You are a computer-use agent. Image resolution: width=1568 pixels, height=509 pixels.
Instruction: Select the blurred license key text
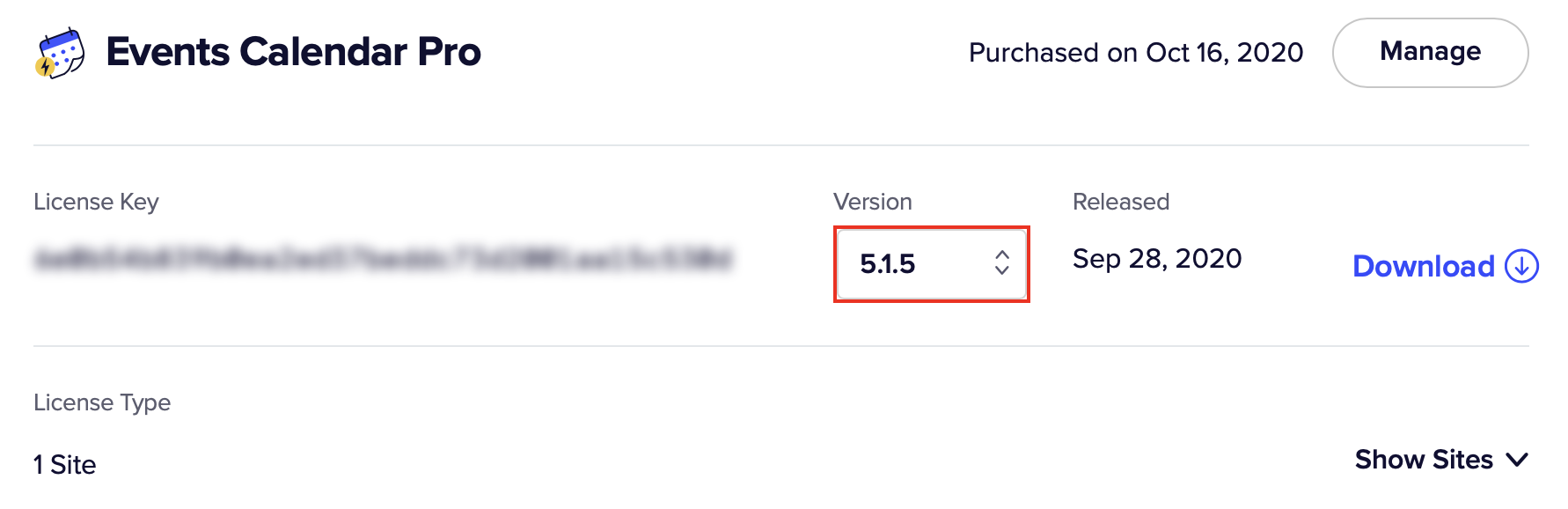(383, 259)
